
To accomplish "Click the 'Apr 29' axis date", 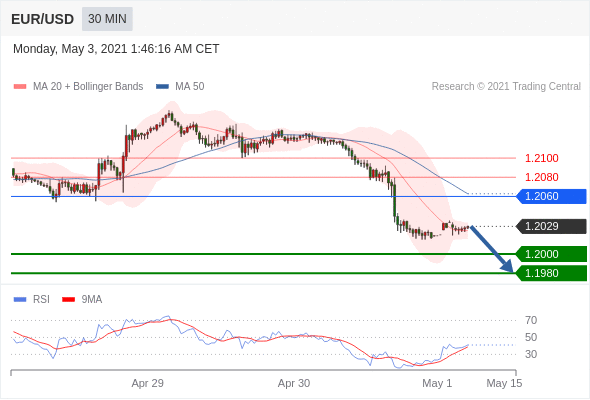I will [148, 383].
